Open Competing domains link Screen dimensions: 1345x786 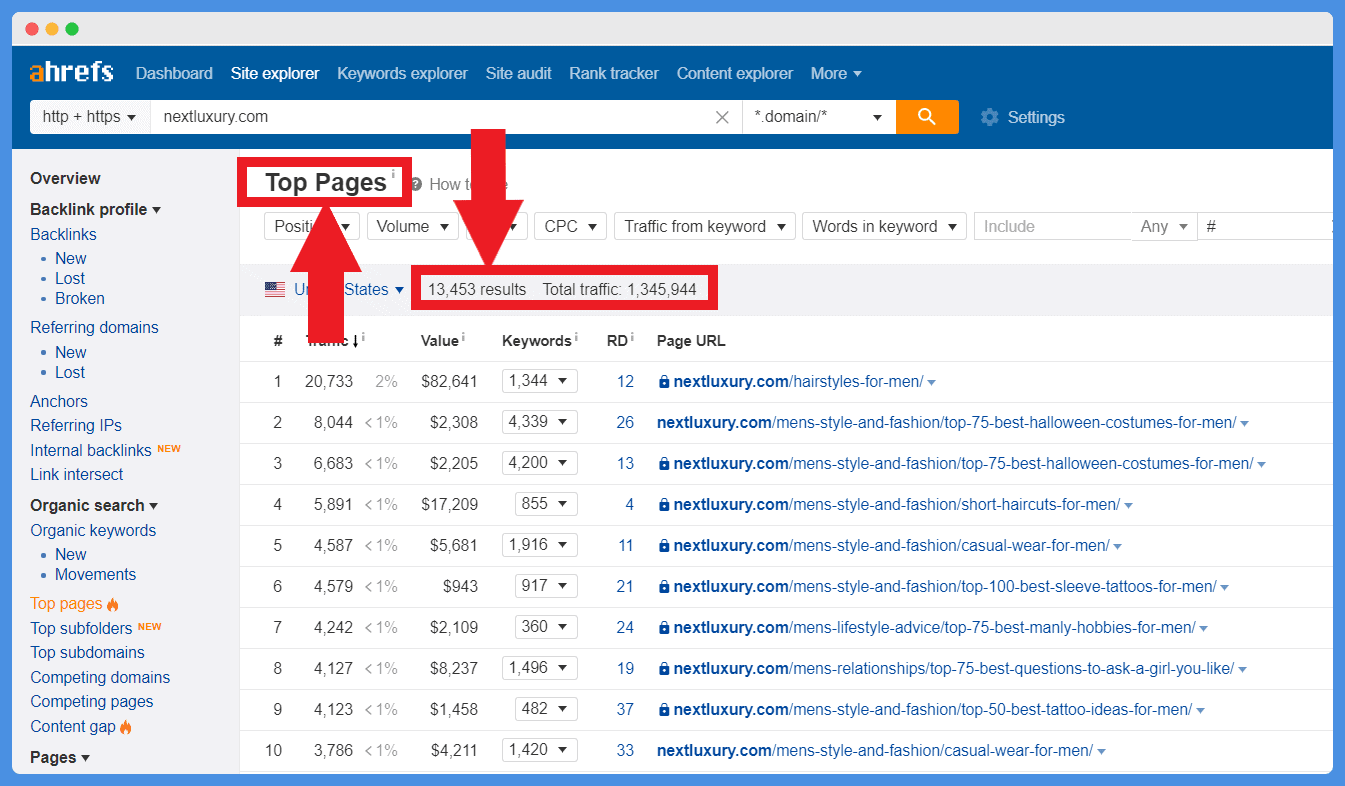point(100,677)
